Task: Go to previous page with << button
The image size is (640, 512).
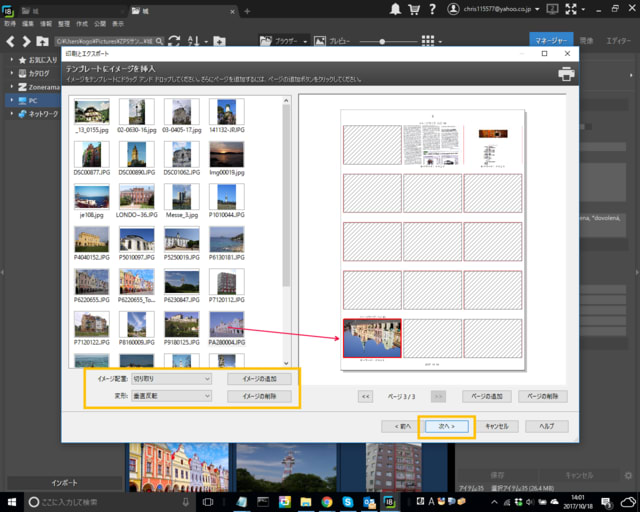Action: (365, 396)
